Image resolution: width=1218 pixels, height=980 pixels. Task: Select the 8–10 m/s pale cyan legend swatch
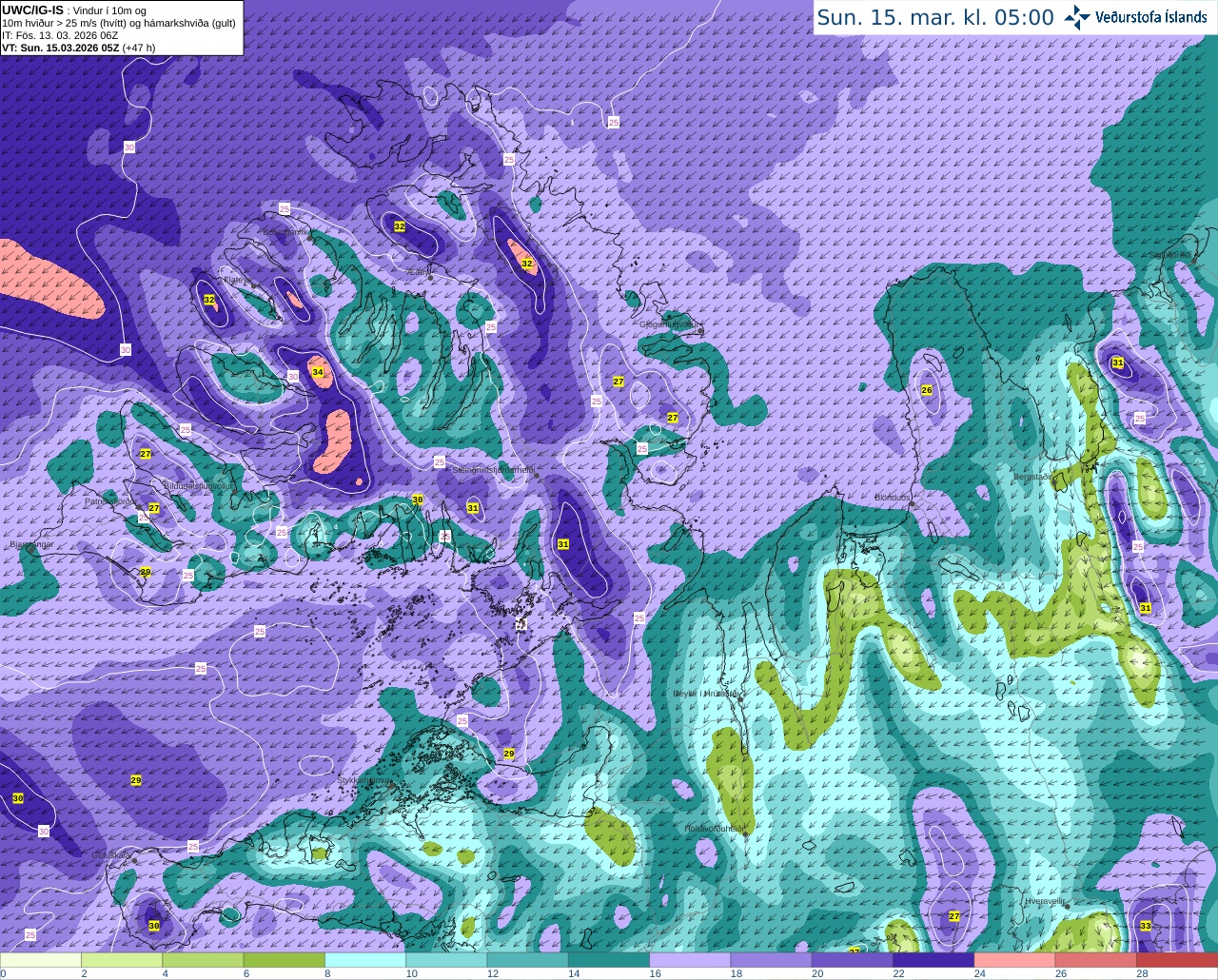point(365,960)
